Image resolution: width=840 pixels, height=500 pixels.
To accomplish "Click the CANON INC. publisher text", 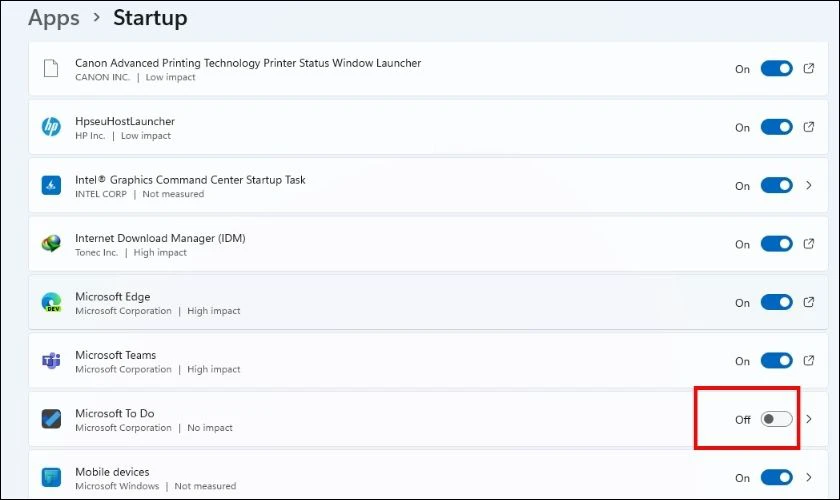I will [102, 77].
